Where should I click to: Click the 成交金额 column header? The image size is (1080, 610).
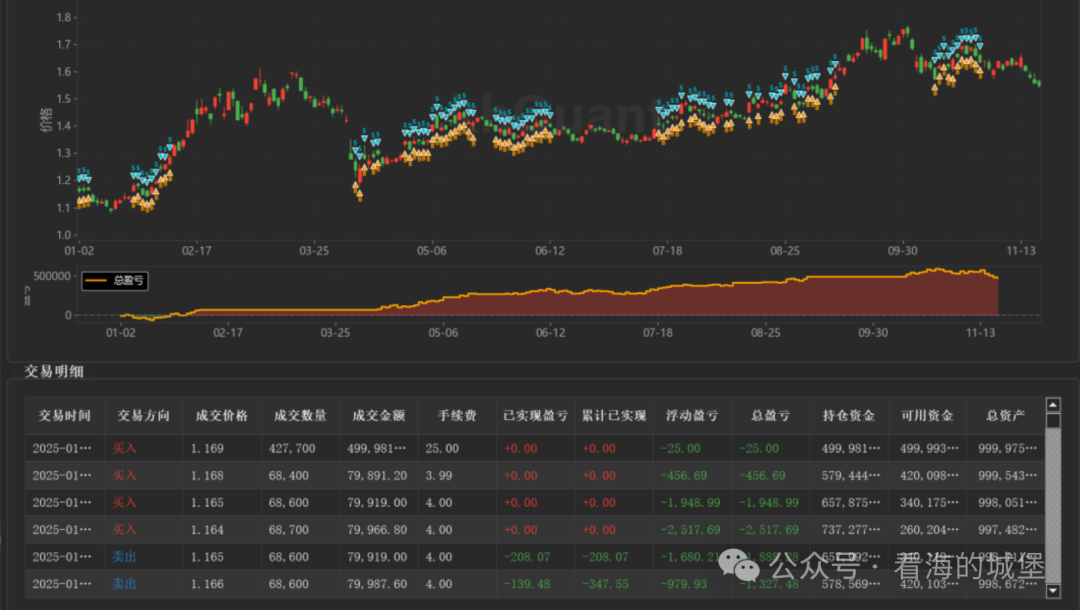pos(379,416)
